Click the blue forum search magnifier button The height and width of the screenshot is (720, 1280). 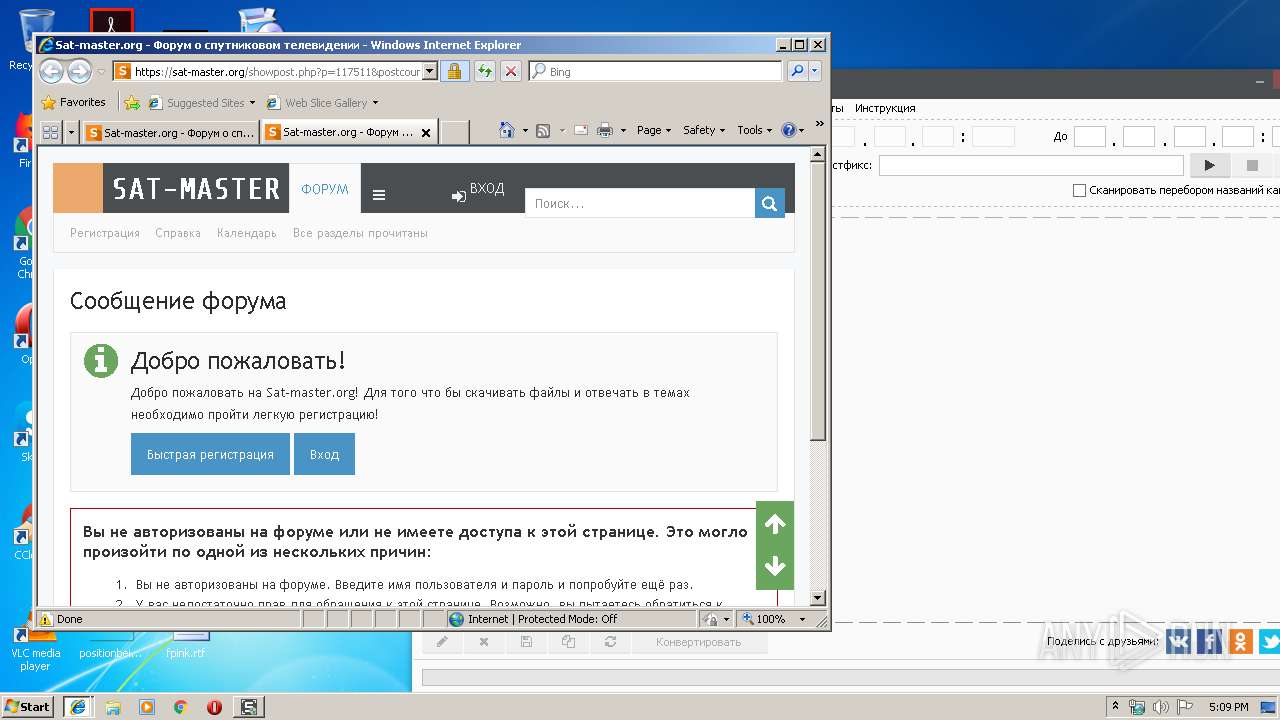pyautogui.click(x=769, y=203)
